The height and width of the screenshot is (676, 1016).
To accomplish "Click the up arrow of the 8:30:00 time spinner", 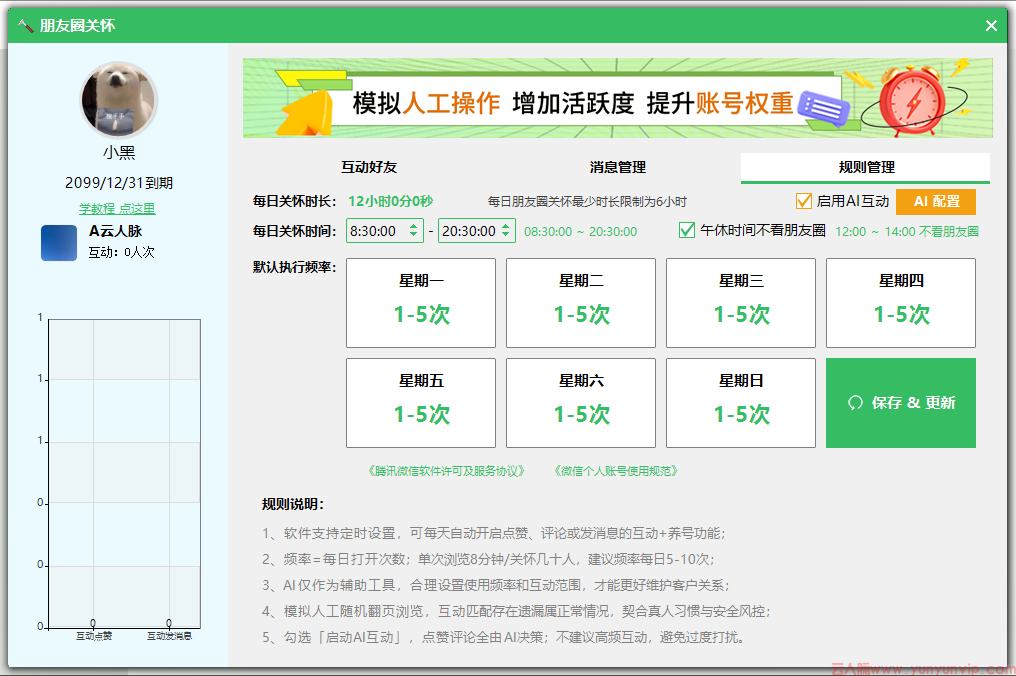I will (413, 226).
